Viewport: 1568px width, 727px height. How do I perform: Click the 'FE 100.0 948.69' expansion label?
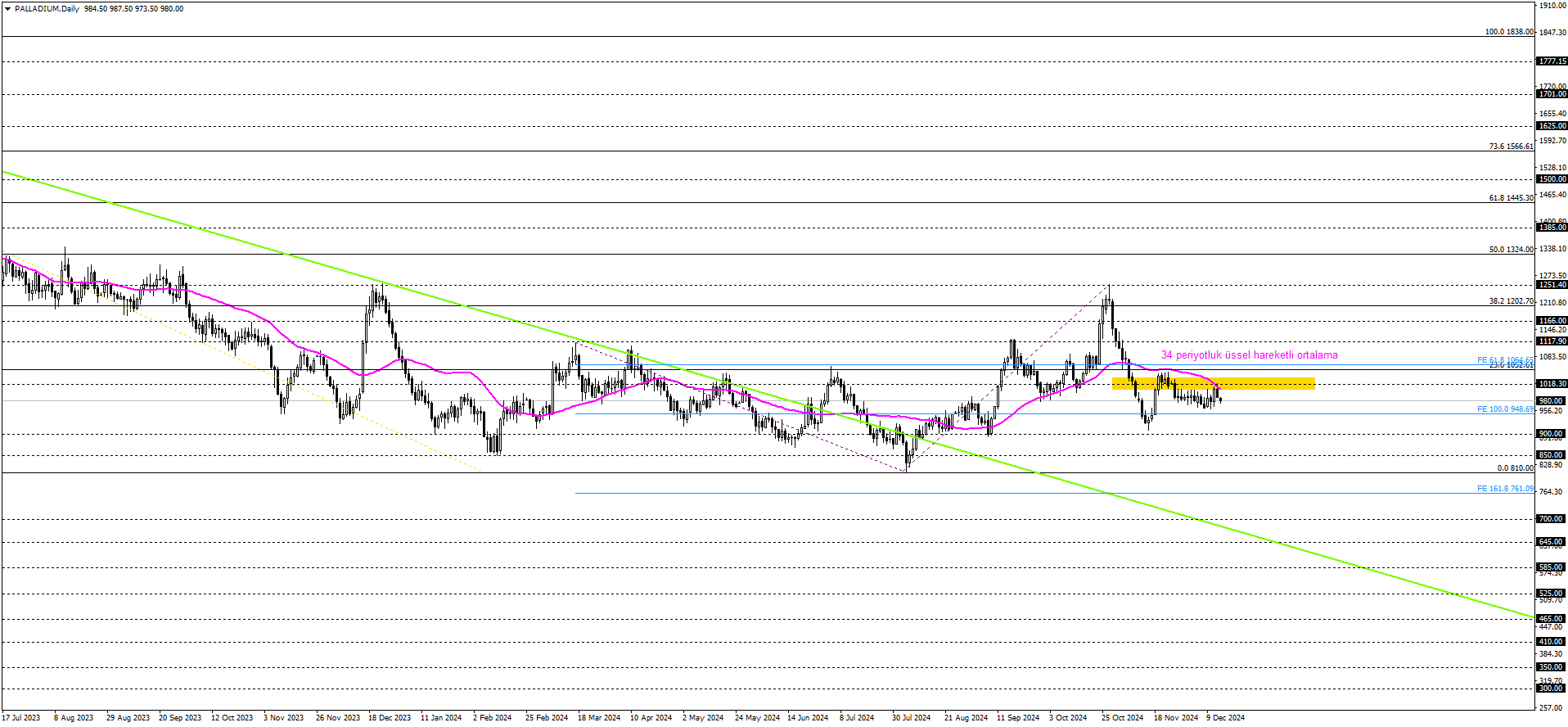click(1505, 409)
